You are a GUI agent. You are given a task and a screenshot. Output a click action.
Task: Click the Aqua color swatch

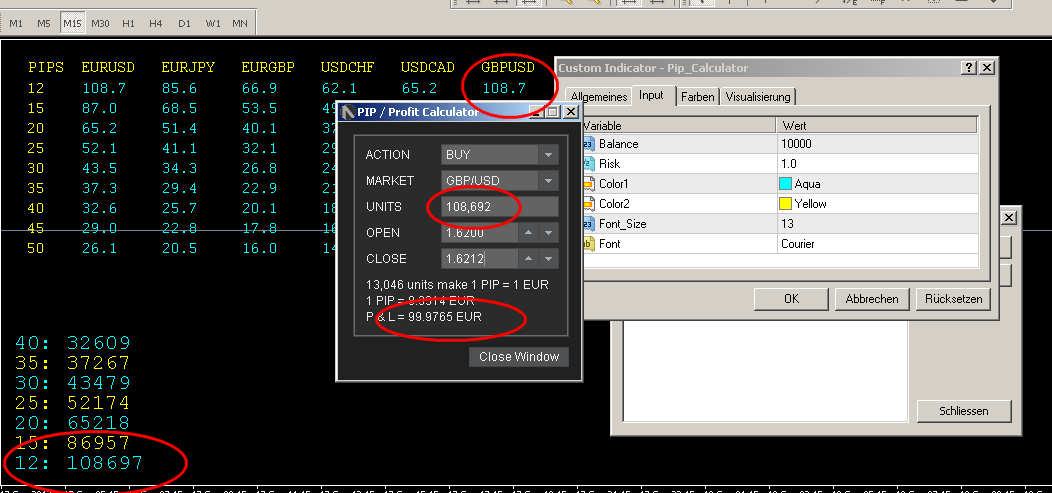coord(786,184)
